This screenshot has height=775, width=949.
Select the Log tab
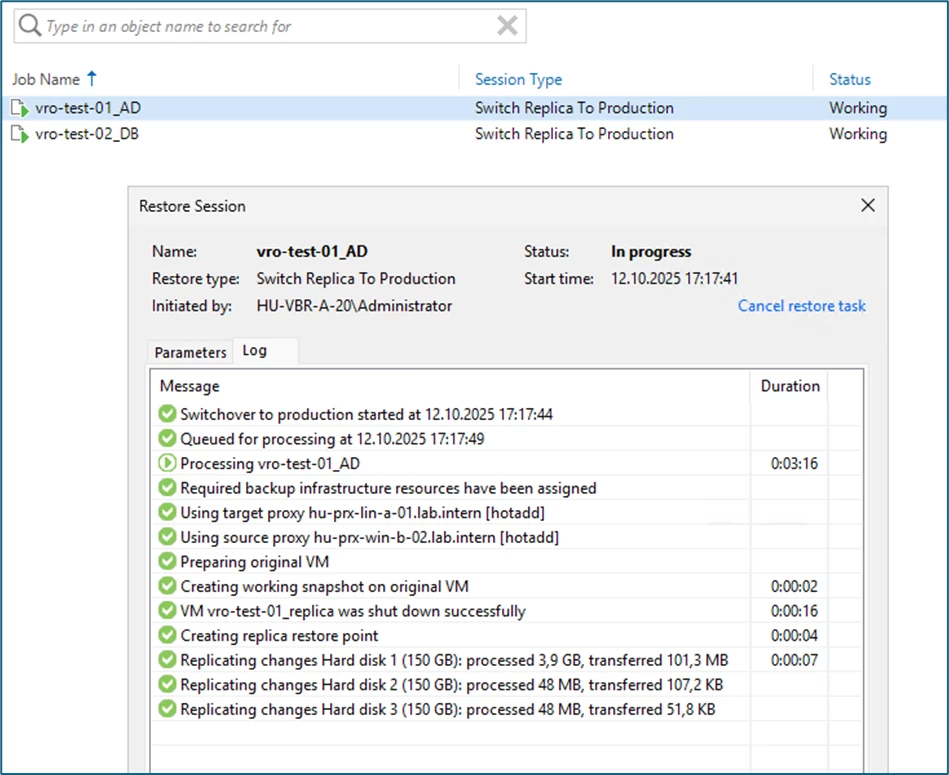pos(255,351)
